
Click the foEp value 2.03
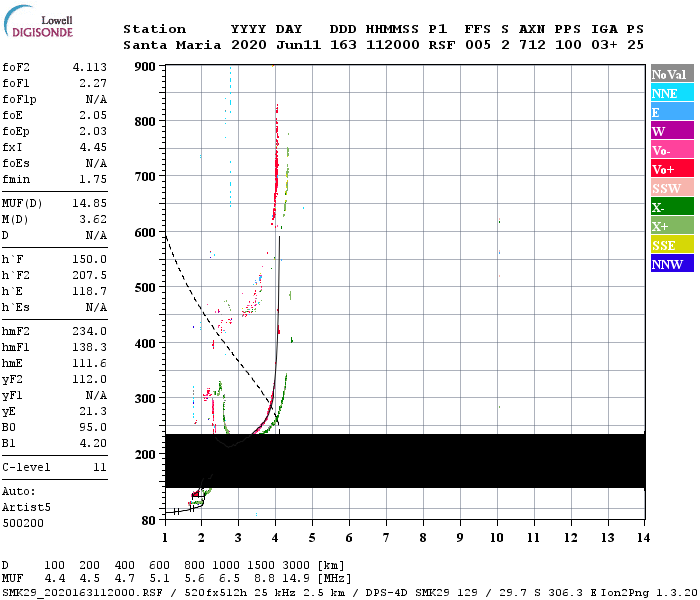[x=93, y=131]
